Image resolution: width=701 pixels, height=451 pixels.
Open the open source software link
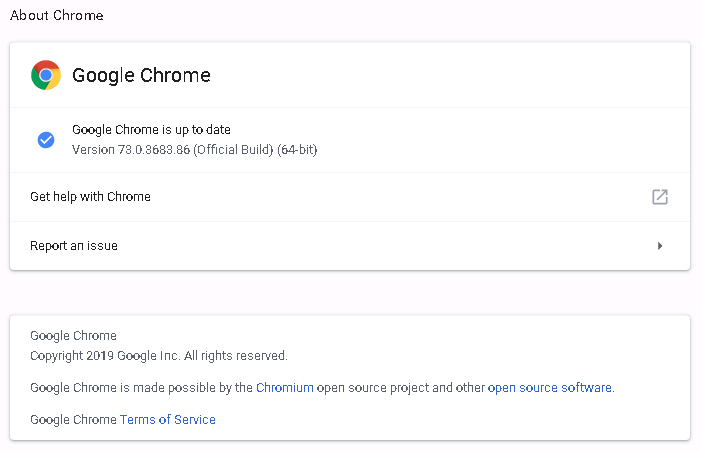click(549, 388)
